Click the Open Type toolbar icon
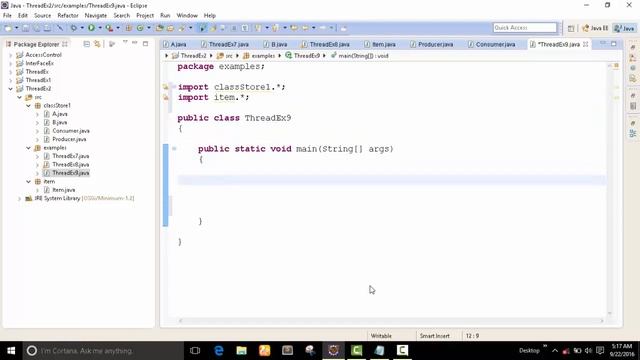Image resolution: width=640 pixels, height=360 pixels. coord(159,28)
